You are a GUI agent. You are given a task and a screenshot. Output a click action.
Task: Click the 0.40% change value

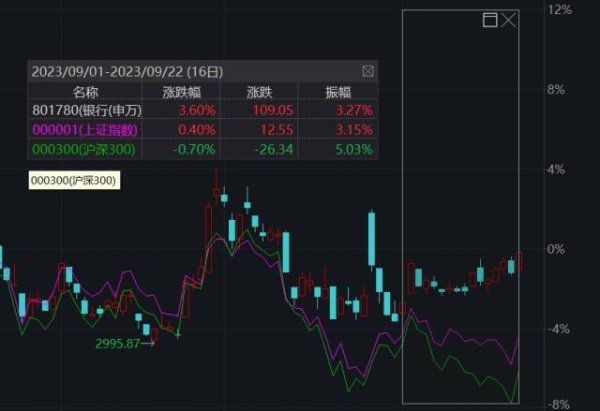pyautogui.click(x=197, y=130)
